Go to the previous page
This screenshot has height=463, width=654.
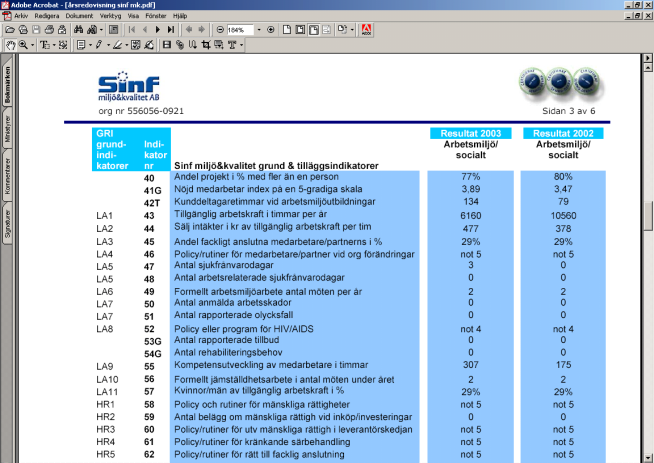(145, 30)
